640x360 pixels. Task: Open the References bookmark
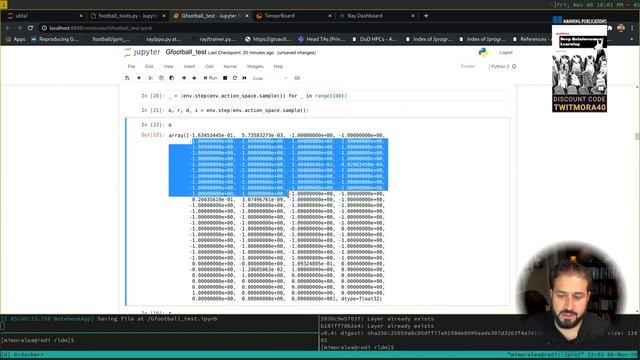pos(531,39)
